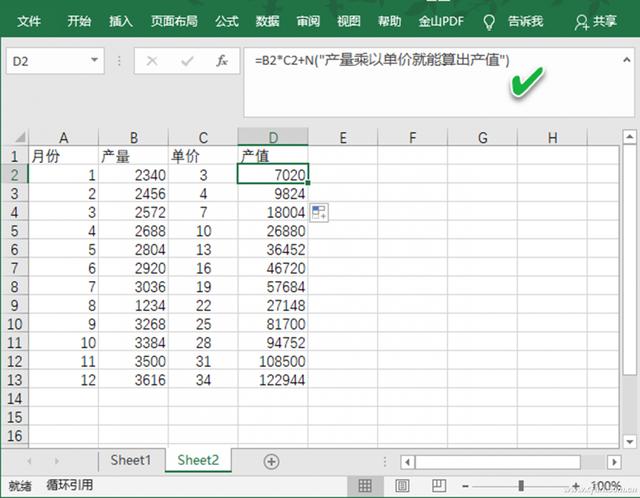
Task: Open the 文件 menu
Action: click(29, 21)
